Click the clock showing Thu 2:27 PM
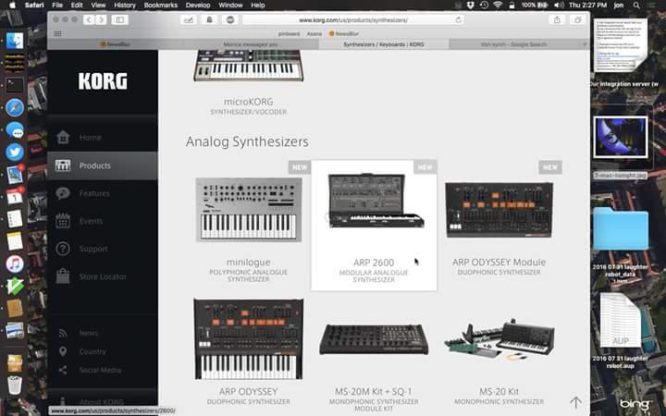The width and height of the screenshot is (666, 416). (x=588, y=5)
